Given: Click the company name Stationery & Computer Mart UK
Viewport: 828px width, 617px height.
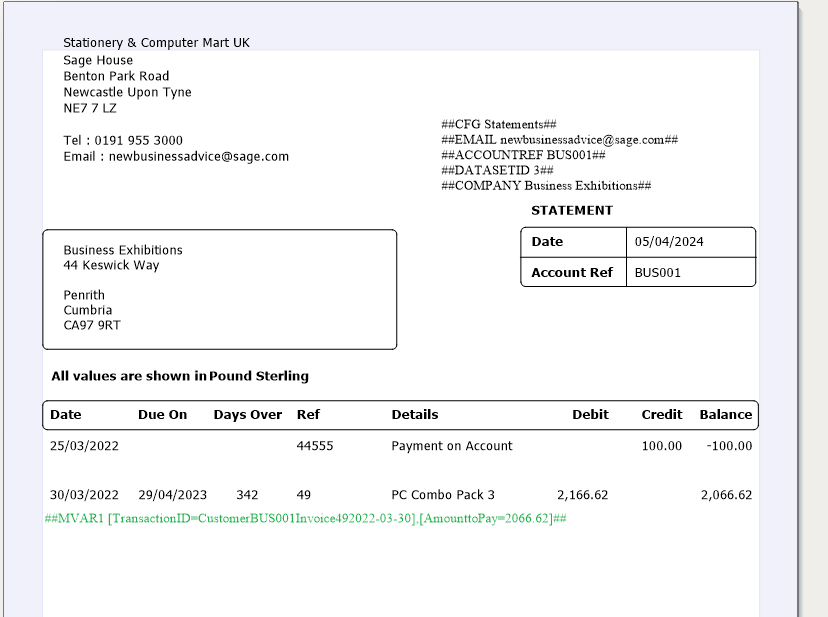Looking at the screenshot, I should click(x=156, y=43).
